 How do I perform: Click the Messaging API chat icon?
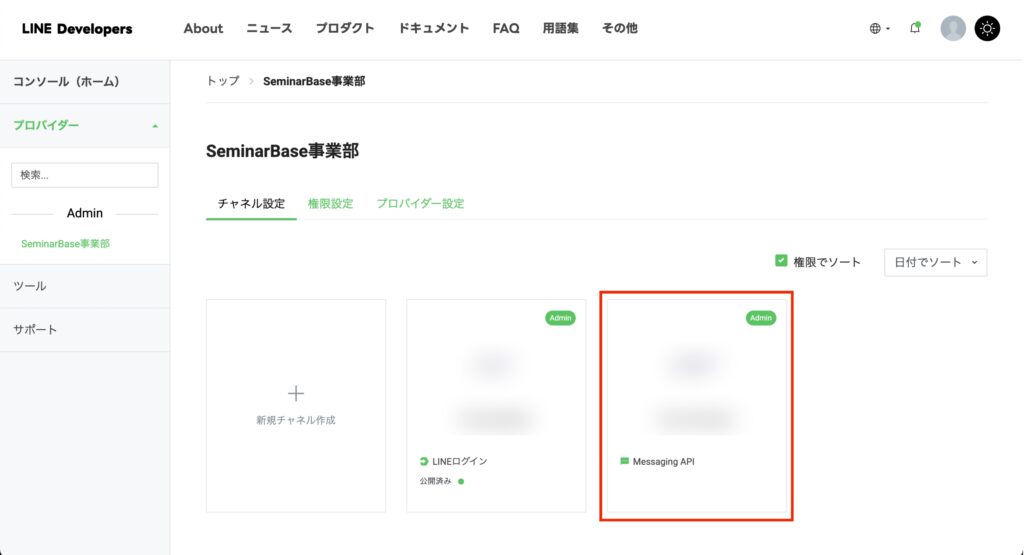(x=625, y=461)
